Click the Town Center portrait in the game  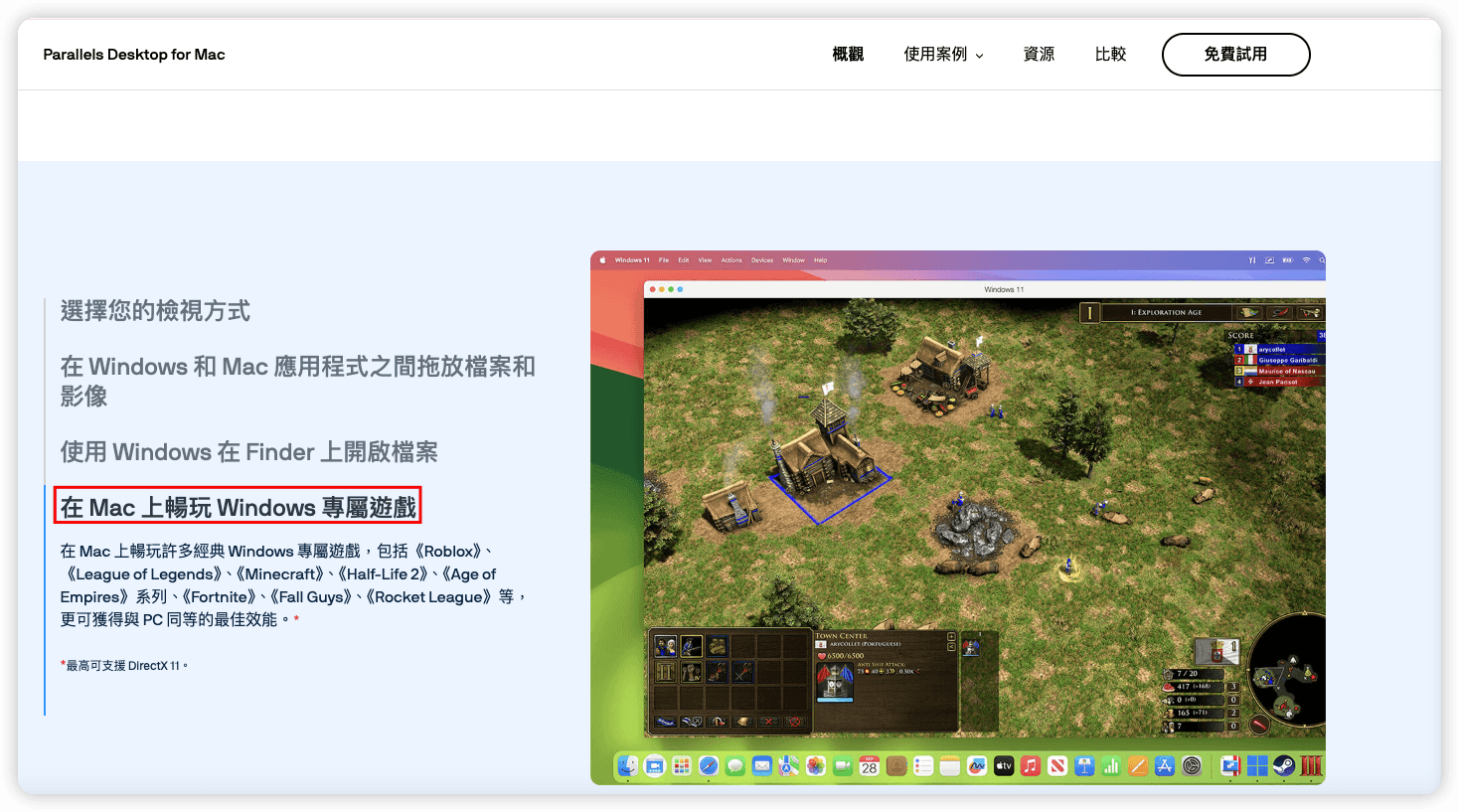click(835, 684)
